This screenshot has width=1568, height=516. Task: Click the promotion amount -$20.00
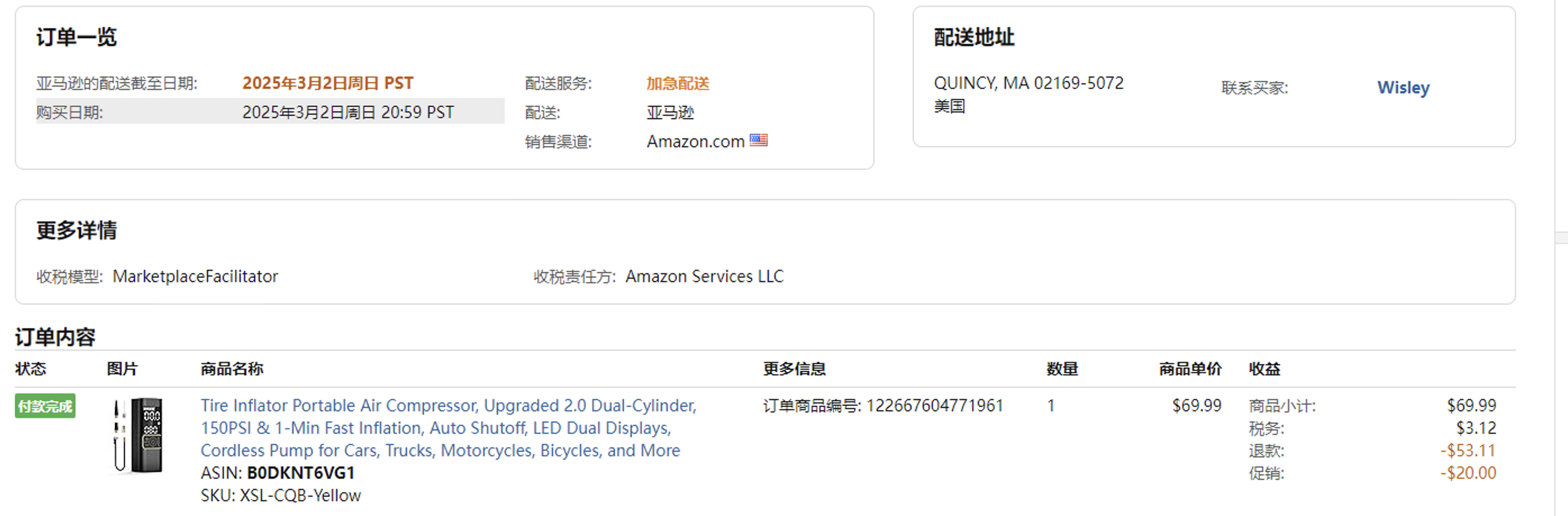pyautogui.click(x=1467, y=473)
